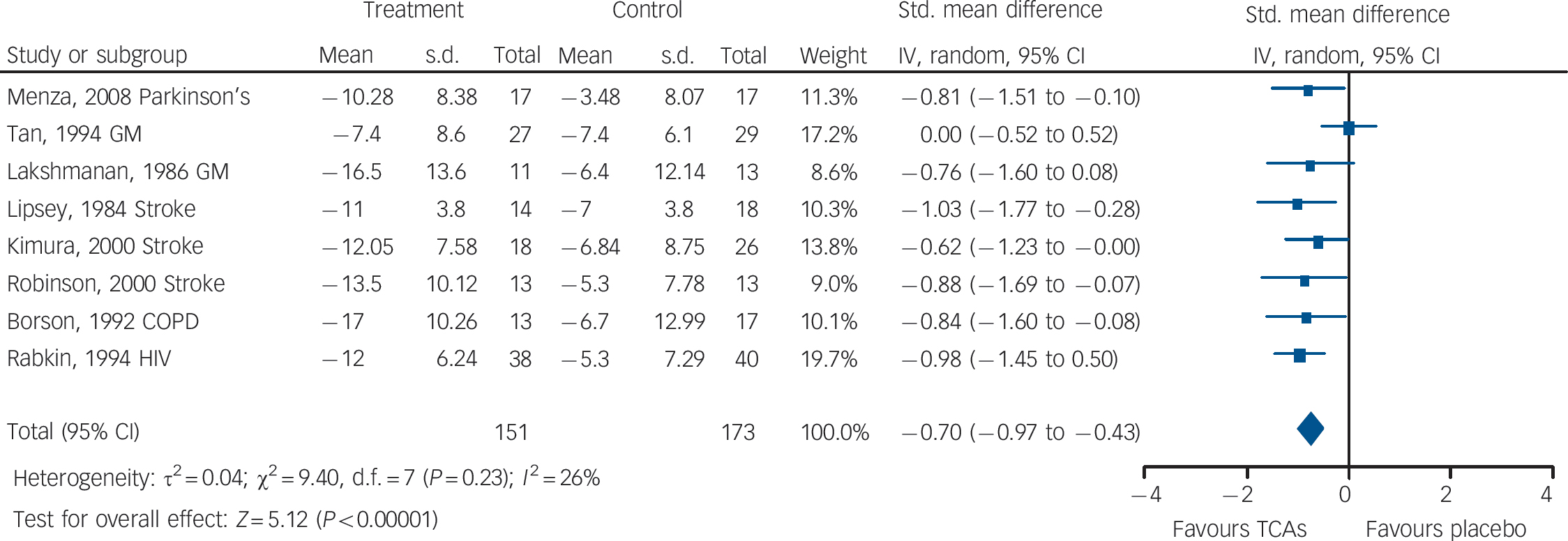Click the Heterogeneity statistics line
1568x541 pixels.
coord(306,478)
